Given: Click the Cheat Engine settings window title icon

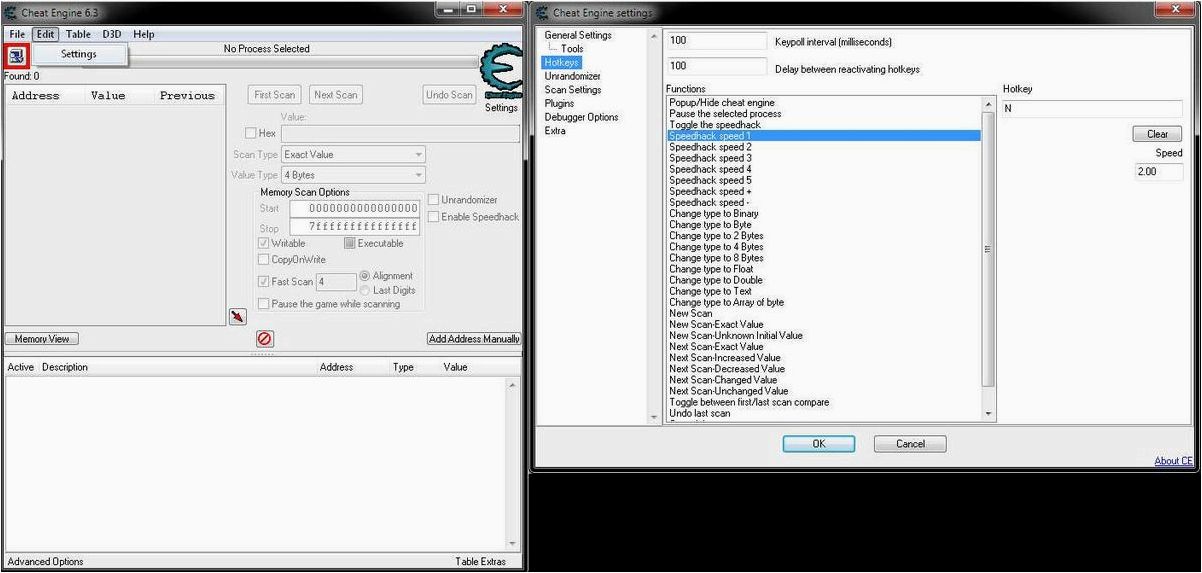Looking at the screenshot, I should (x=543, y=12).
